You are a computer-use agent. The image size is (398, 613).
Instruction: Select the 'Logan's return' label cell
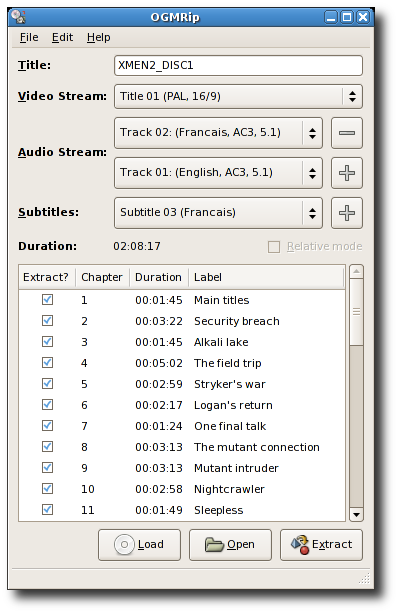pyautogui.click(x=233, y=405)
